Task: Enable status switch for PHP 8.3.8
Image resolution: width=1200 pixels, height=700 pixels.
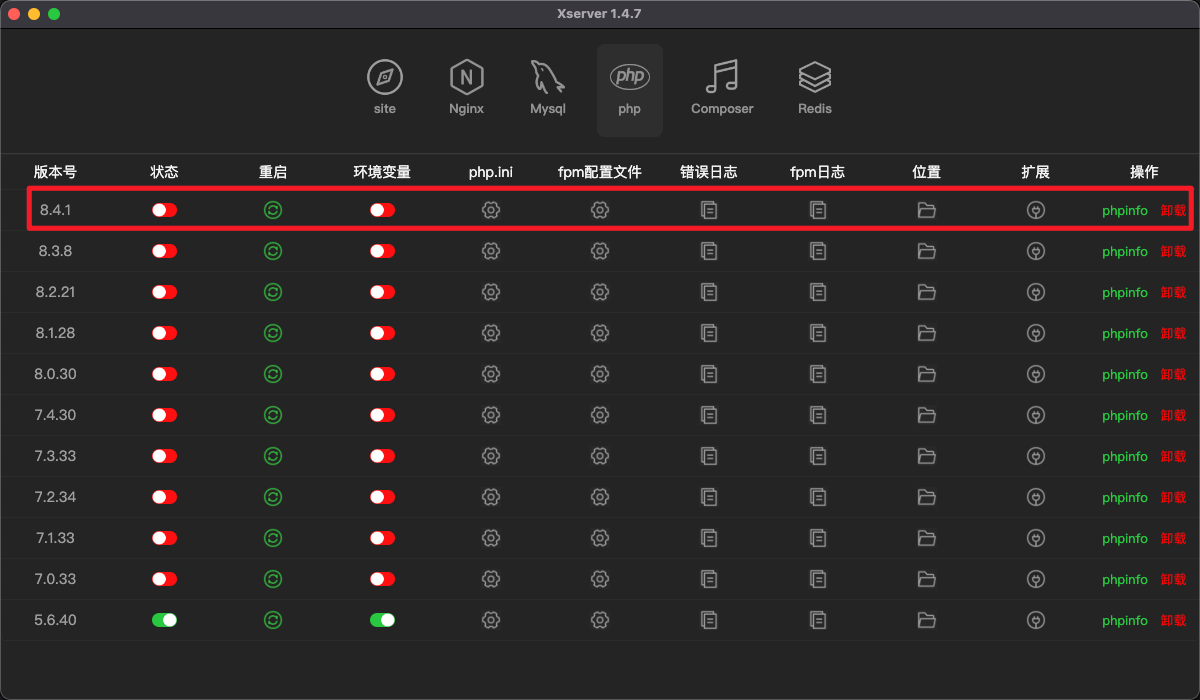Action: [164, 251]
